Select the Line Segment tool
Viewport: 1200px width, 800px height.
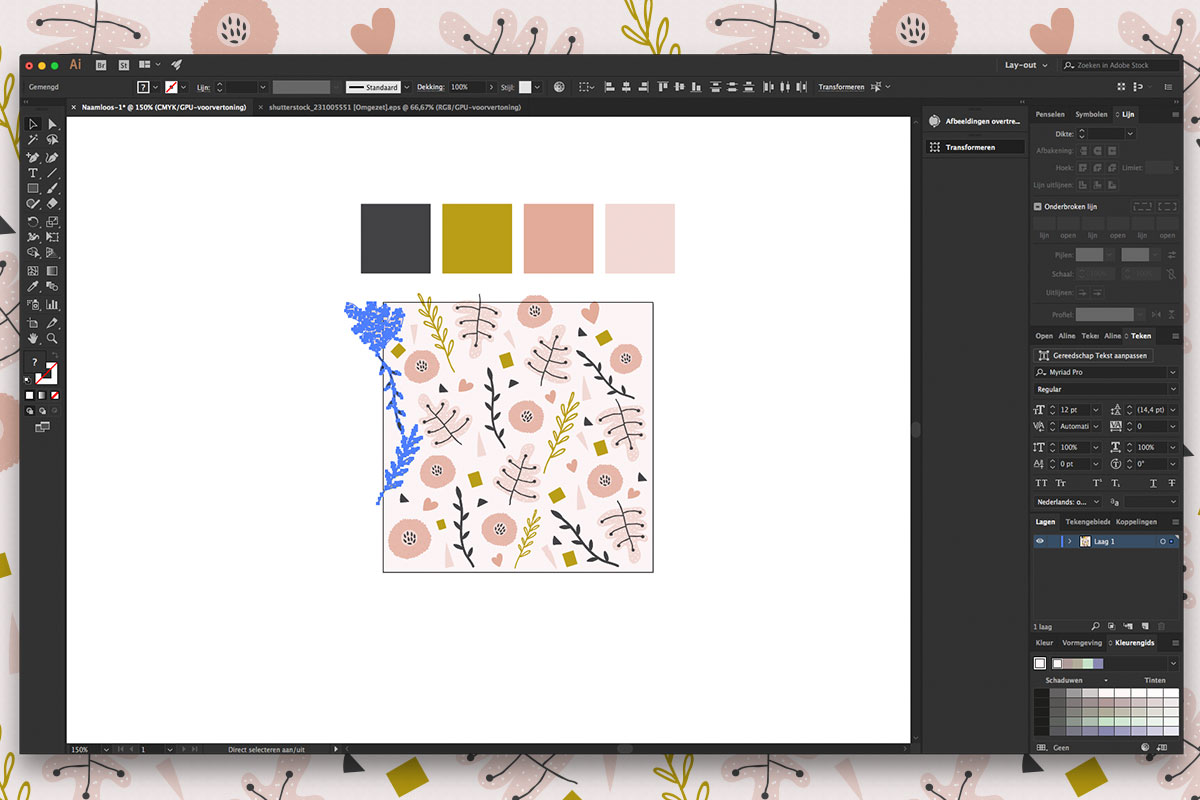(x=52, y=173)
